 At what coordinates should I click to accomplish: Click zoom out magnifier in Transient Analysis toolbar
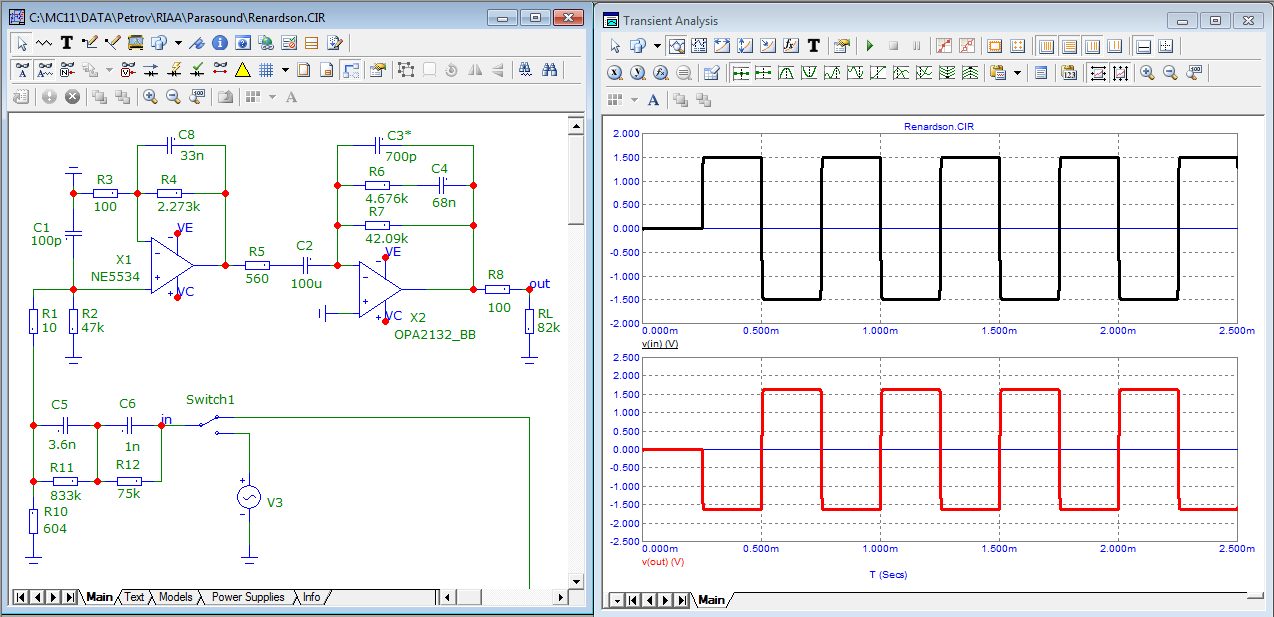(1169, 73)
